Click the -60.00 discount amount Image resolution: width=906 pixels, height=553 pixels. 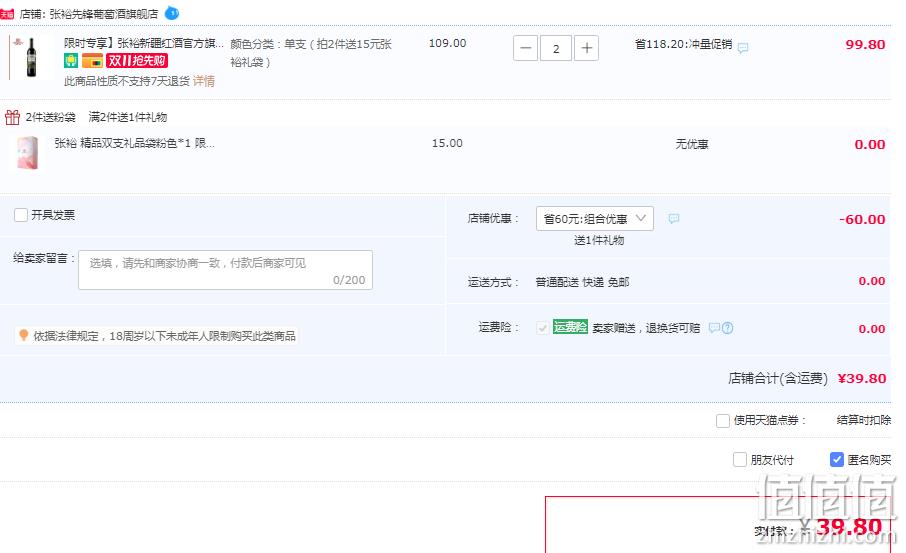[862, 220]
